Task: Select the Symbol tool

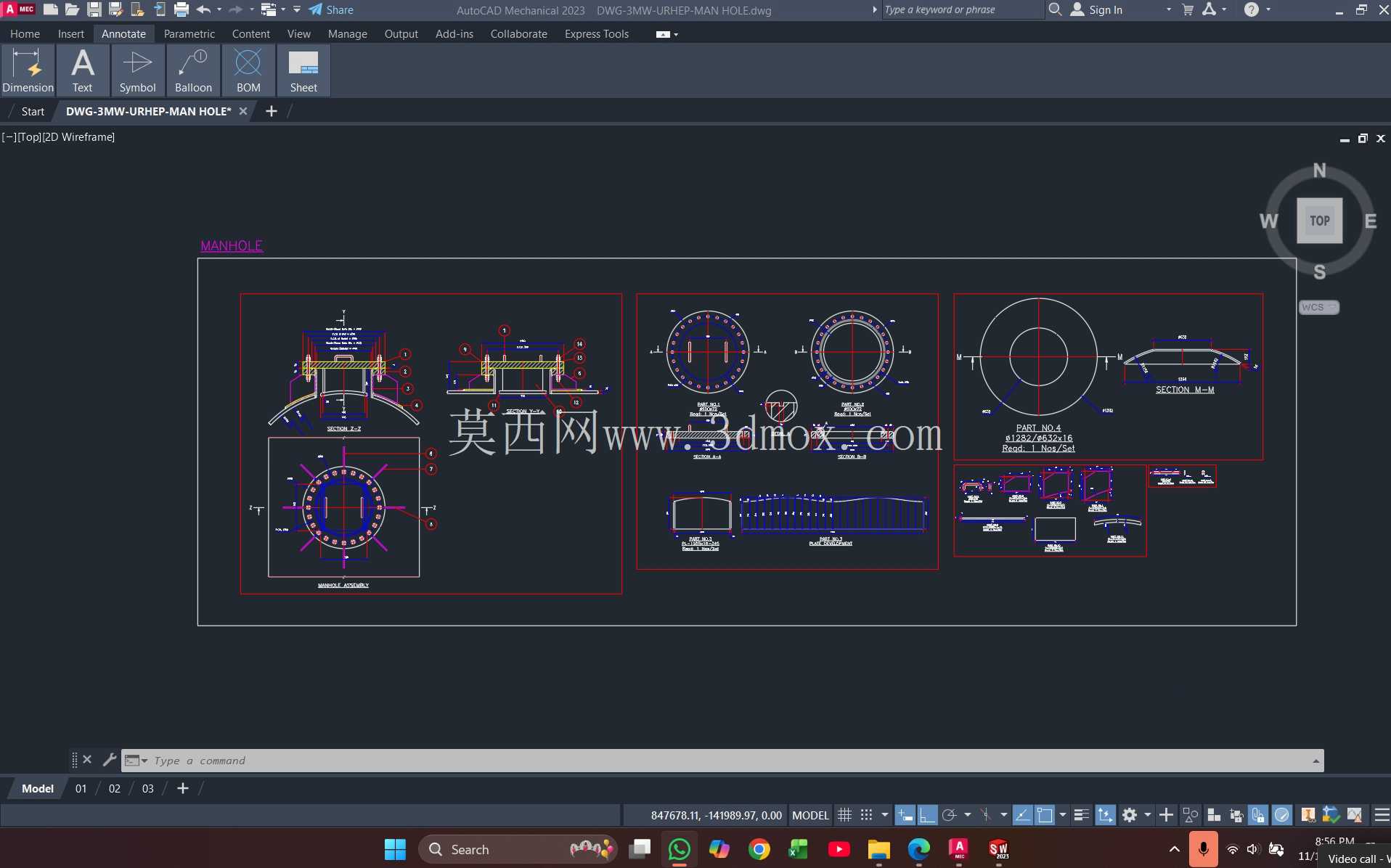Action: coord(137,70)
